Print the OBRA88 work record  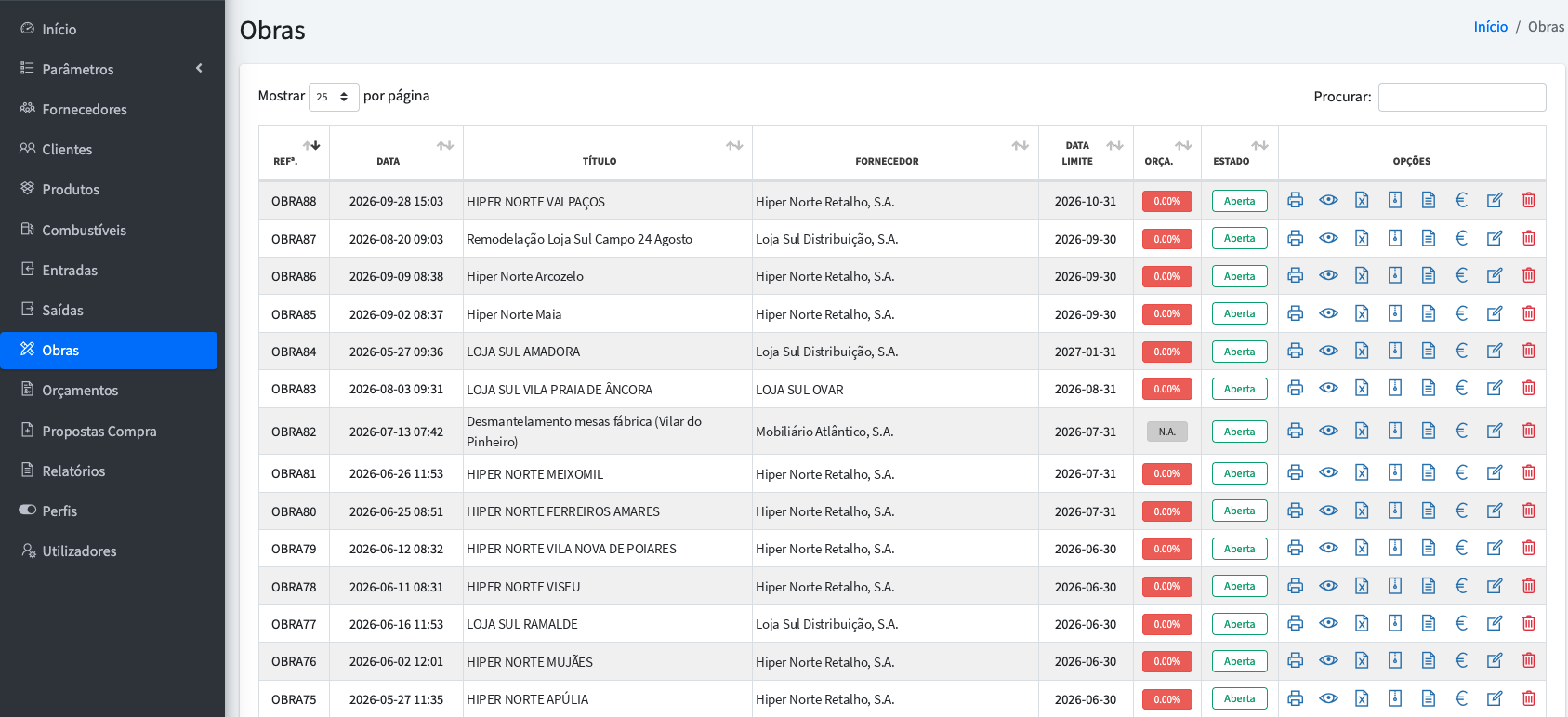coord(1295,200)
